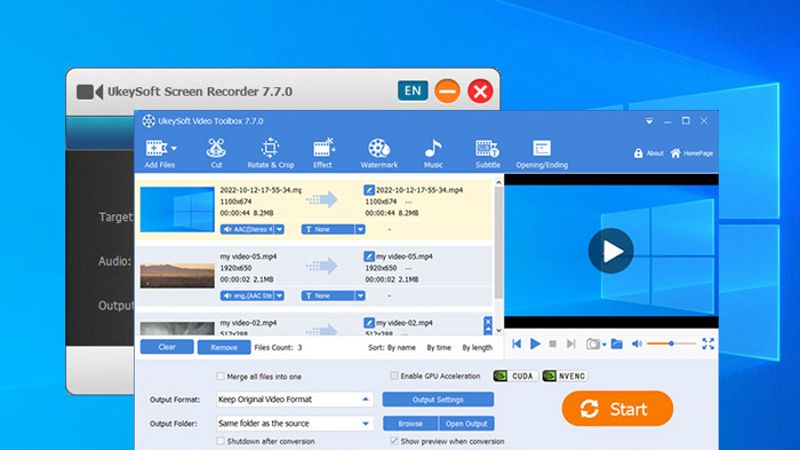Take a snapshot with the camera icon
This screenshot has height=450, width=800.
[x=592, y=344]
